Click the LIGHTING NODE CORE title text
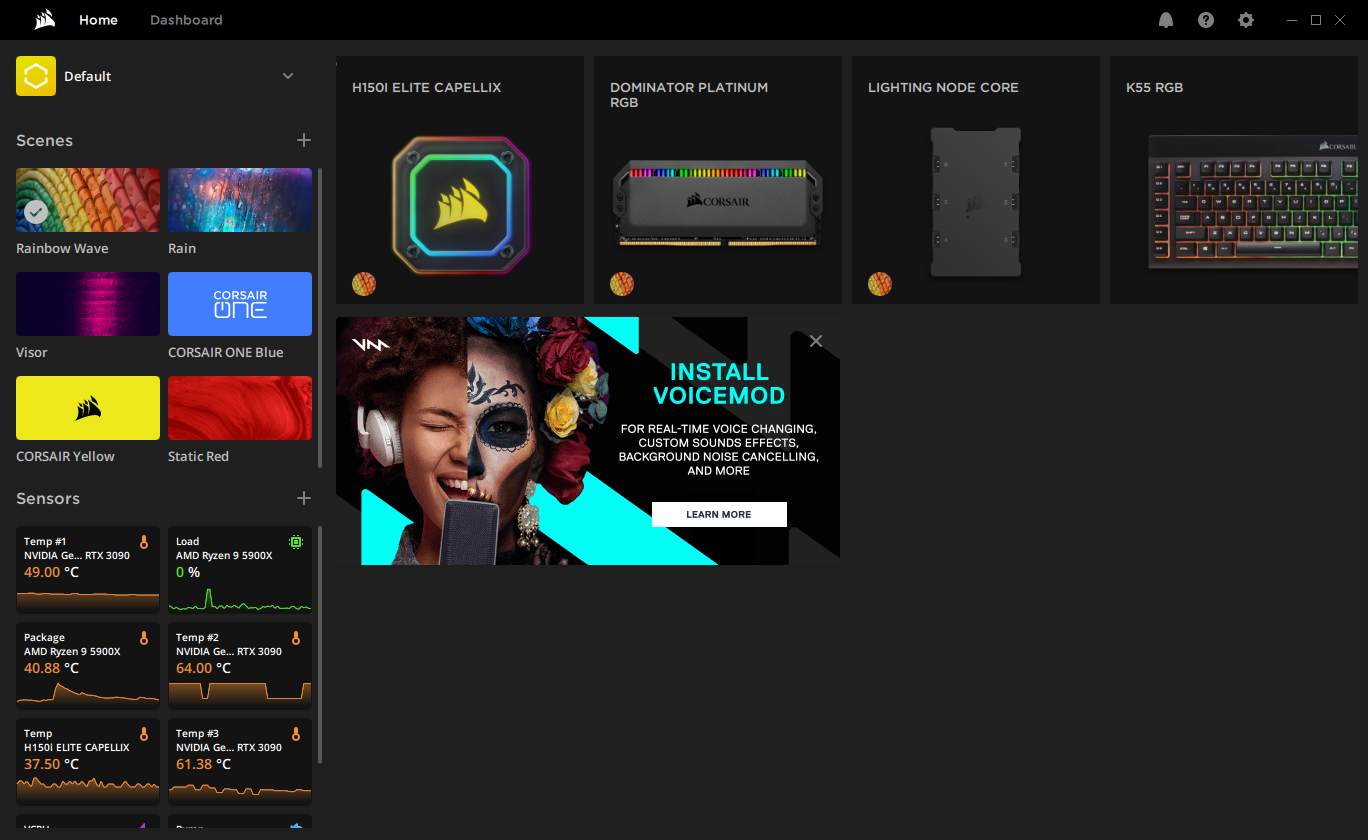The width and height of the screenshot is (1368, 840). [943, 88]
